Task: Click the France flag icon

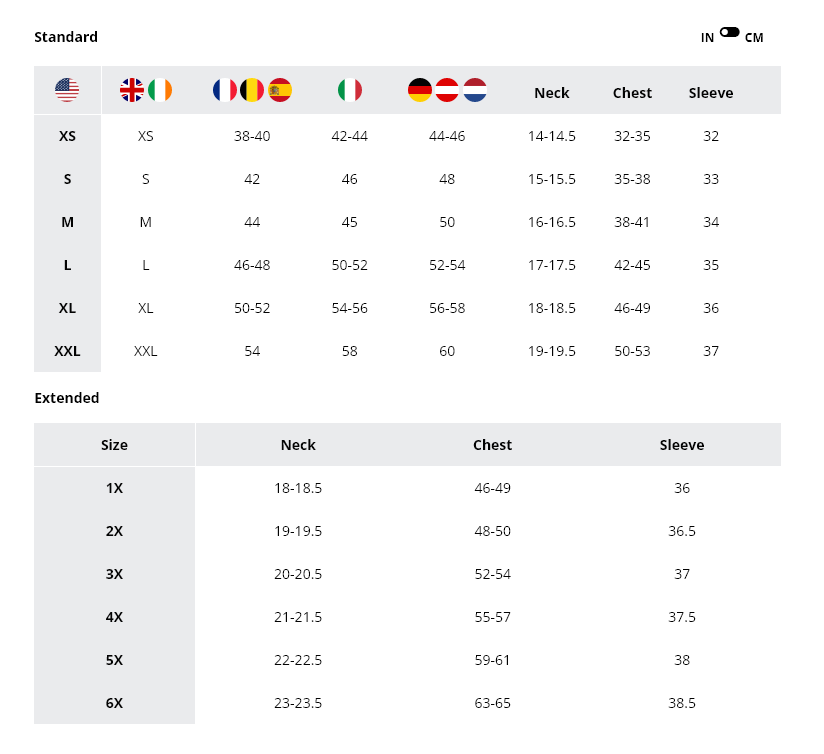Action: pos(225,90)
